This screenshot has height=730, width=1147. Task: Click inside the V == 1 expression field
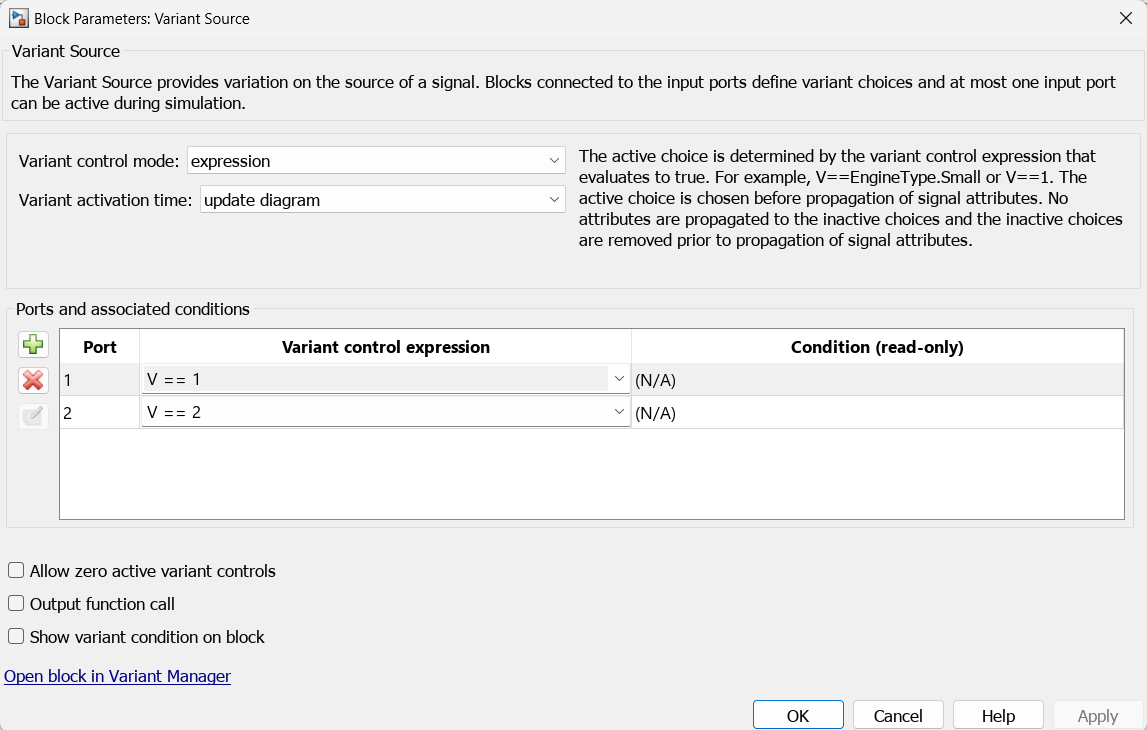350,380
